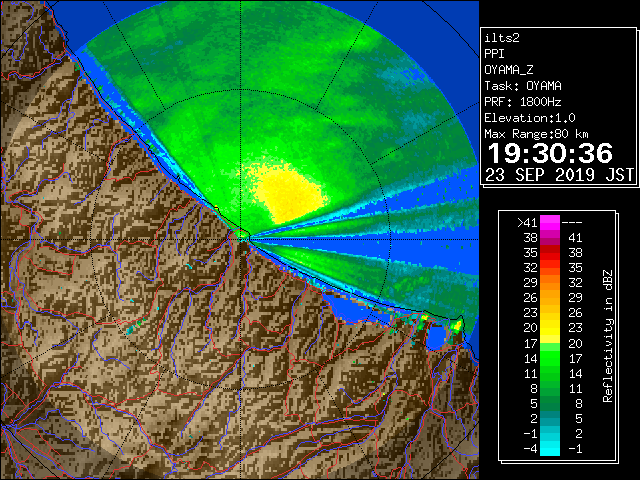The width and height of the screenshot is (640, 480).
Task: Select the "Task: OYAMA" line
Action: coord(523,86)
